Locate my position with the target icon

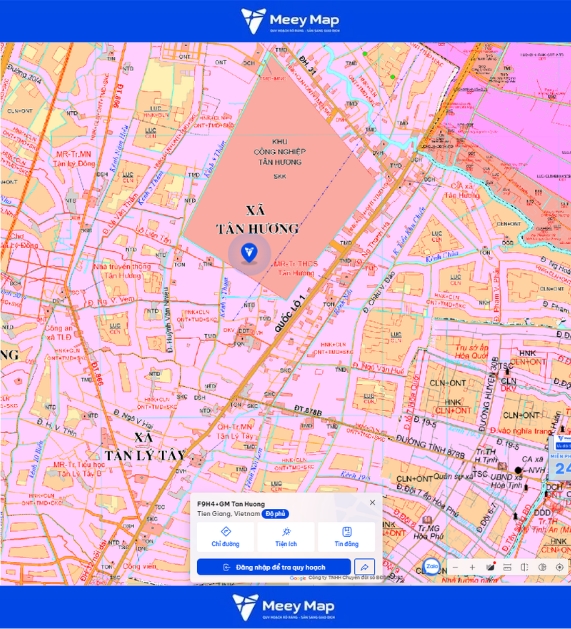(x=559, y=567)
